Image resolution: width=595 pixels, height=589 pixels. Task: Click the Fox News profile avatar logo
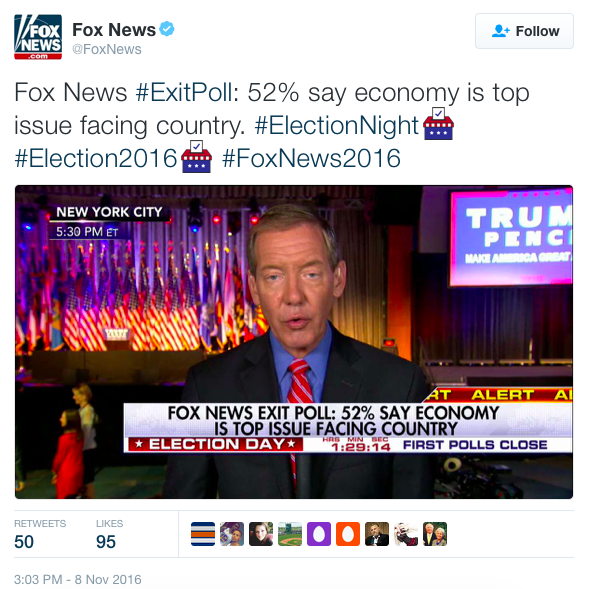pos(38,37)
